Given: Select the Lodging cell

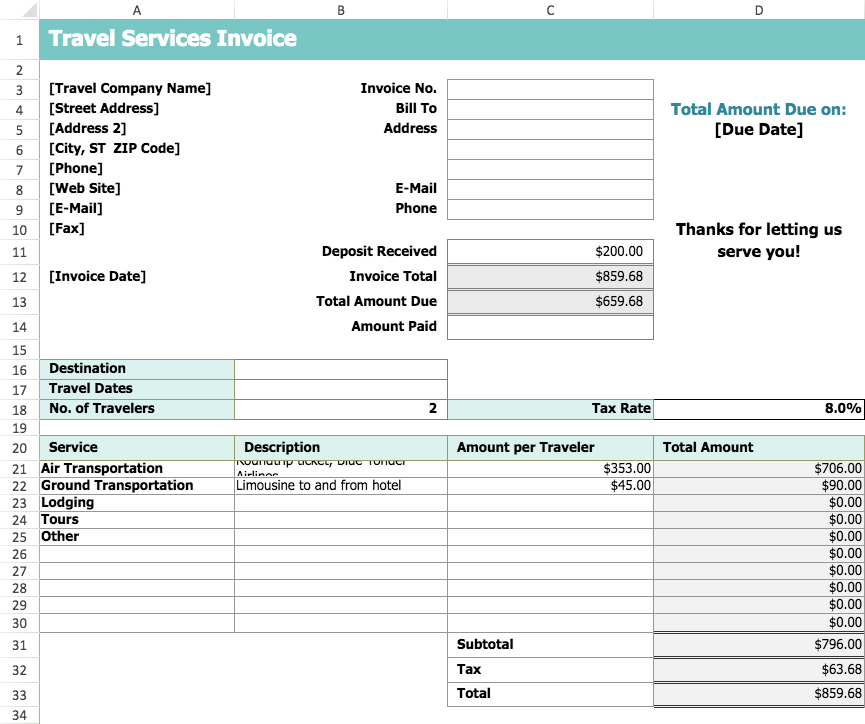Looking at the screenshot, I should 137,503.
